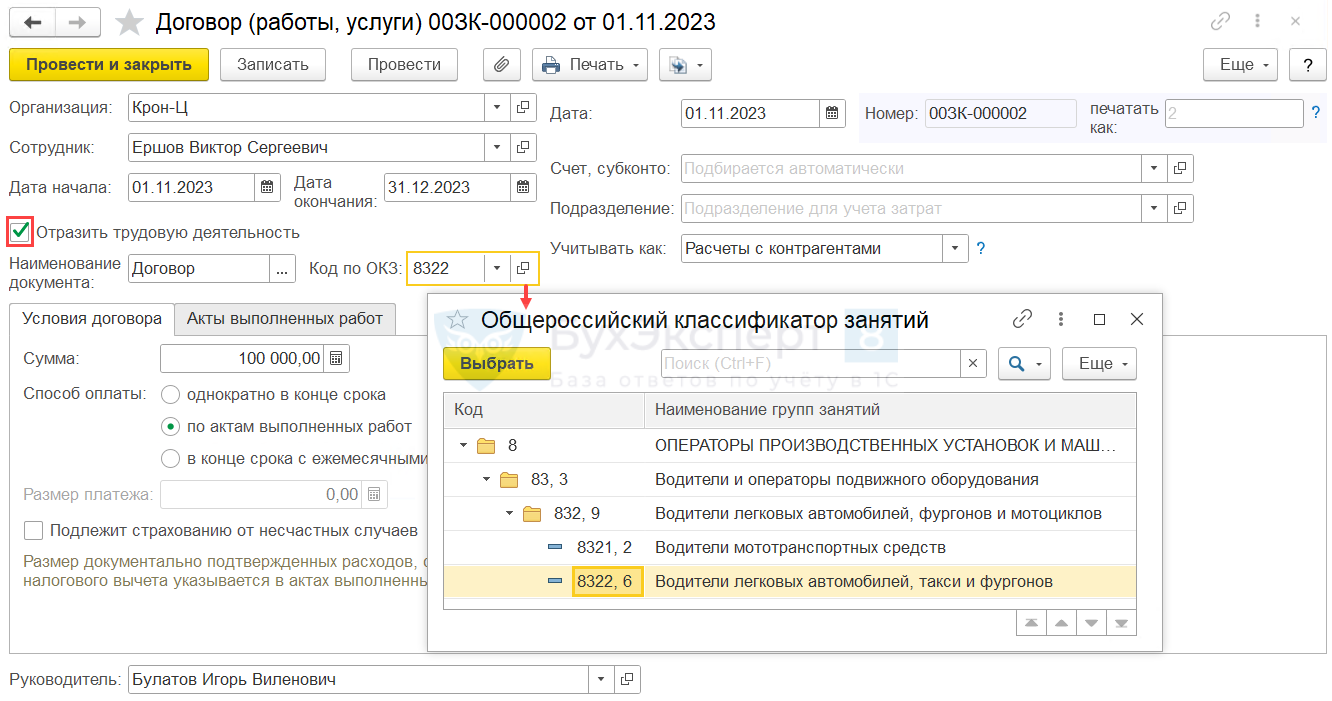Image resolution: width=1332 pixels, height=701 pixels.
Task: Open the Печать menu
Action: [x=590, y=65]
